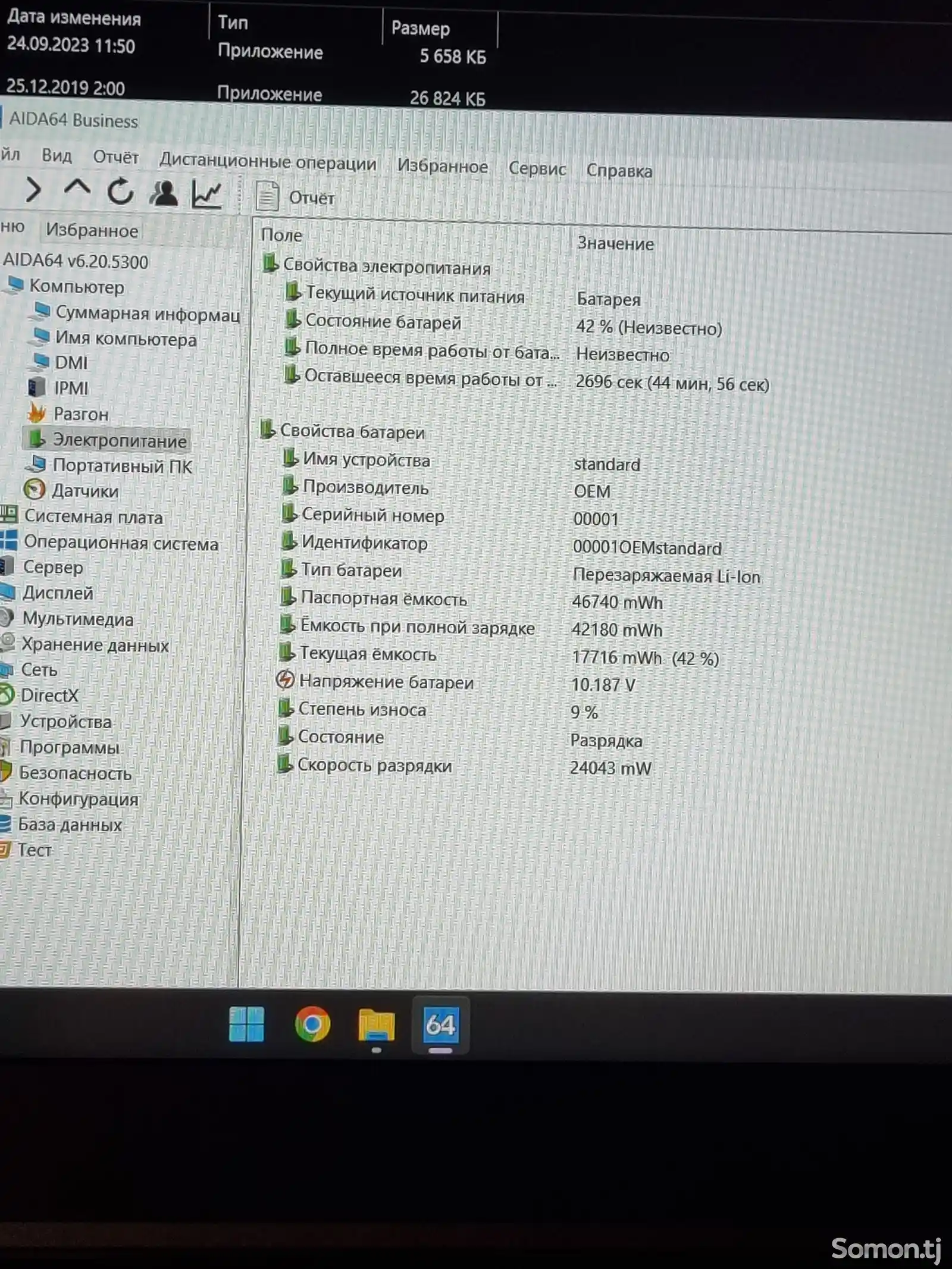The width and height of the screenshot is (952, 1269).
Task: Click the refresh toolbar icon
Action: click(x=120, y=192)
